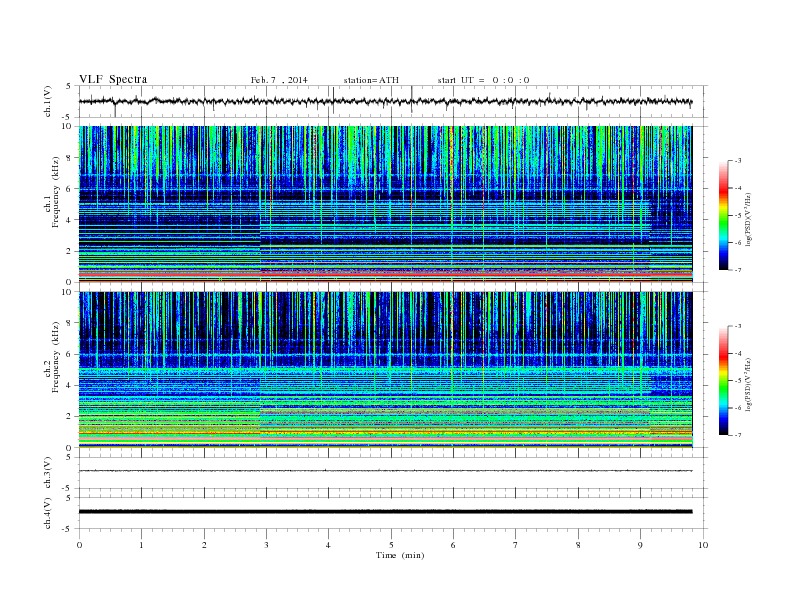Click the "8" kHz tick label of ch.1 spectrogram
This screenshot has width=792, height=612.
click(x=69, y=158)
